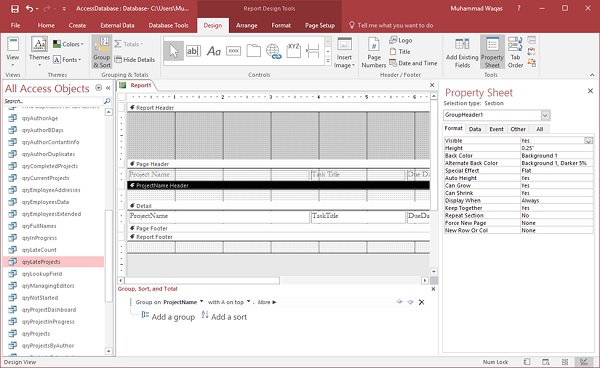Select the Button control
The width and height of the screenshot is (600, 368).
click(233, 51)
